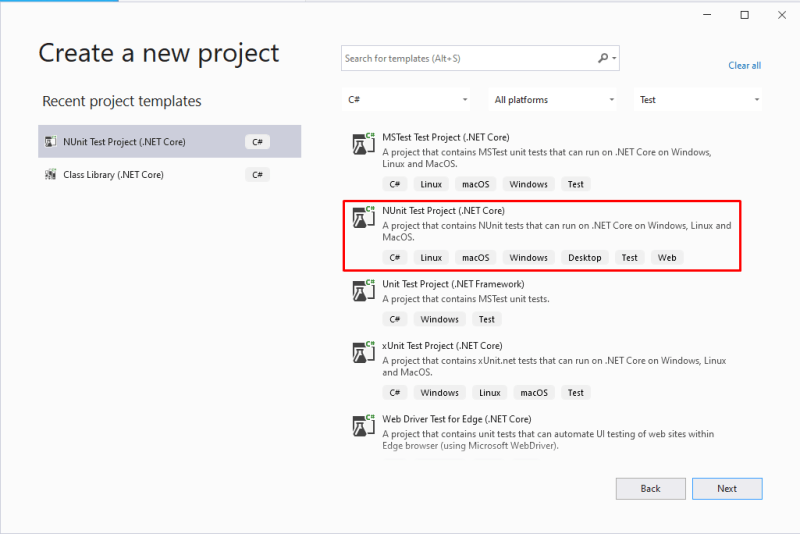Screen dimensions: 800x534
Task: Click the Windows tag under Unit Test Project
Action: (439, 319)
